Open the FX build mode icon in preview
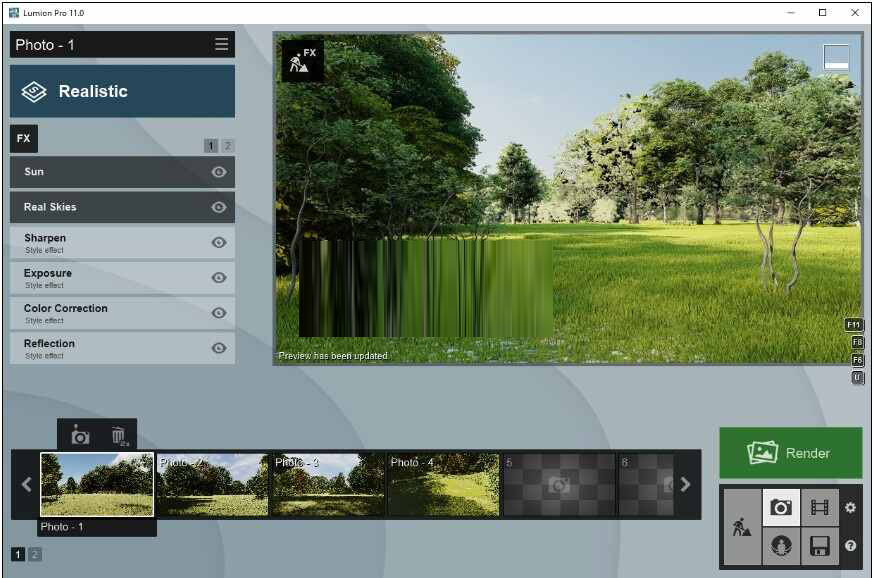This screenshot has width=874, height=578. tap(302, 61)
